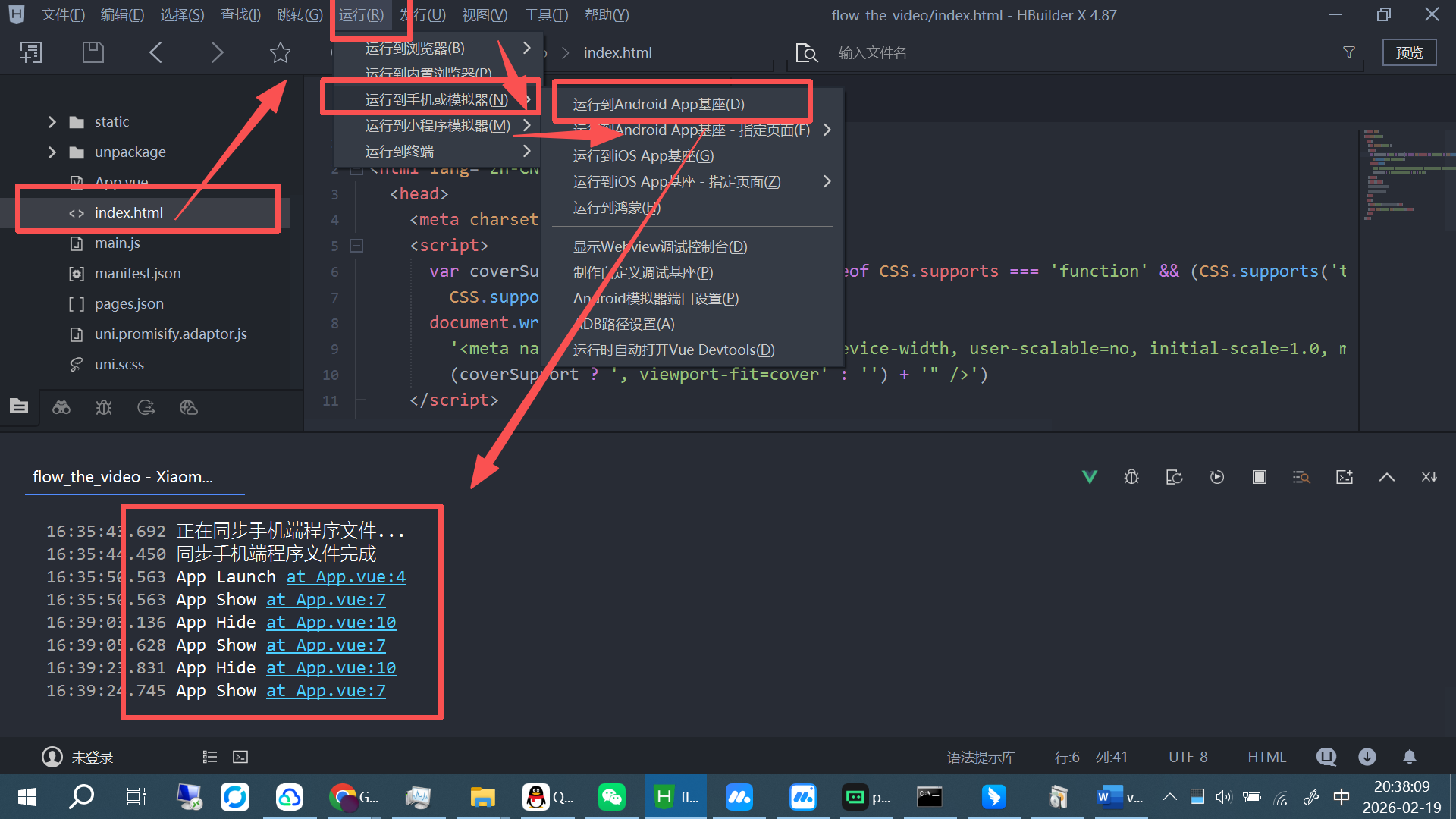The image size is (1456, 819).
Task: Open console log search icon
Action: (1301, 477)
